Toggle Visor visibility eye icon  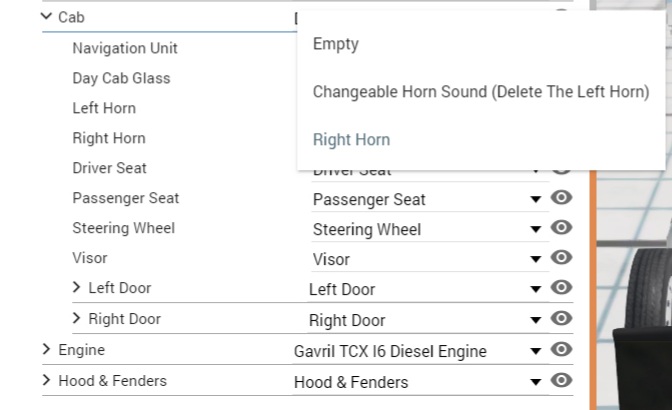[x=562, y=258]
